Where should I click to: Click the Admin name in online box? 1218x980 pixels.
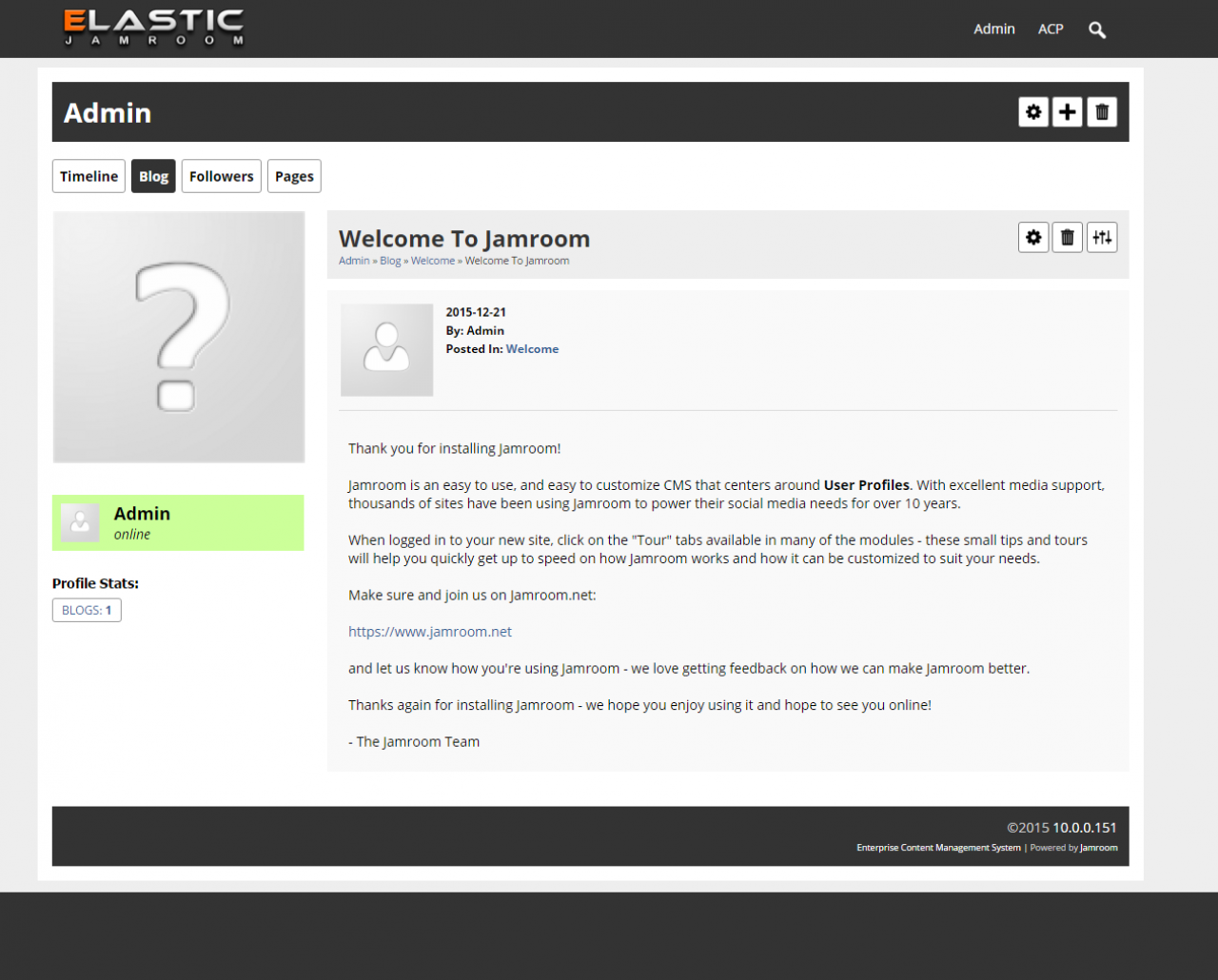pyautogui.click(x=142, y=514)
